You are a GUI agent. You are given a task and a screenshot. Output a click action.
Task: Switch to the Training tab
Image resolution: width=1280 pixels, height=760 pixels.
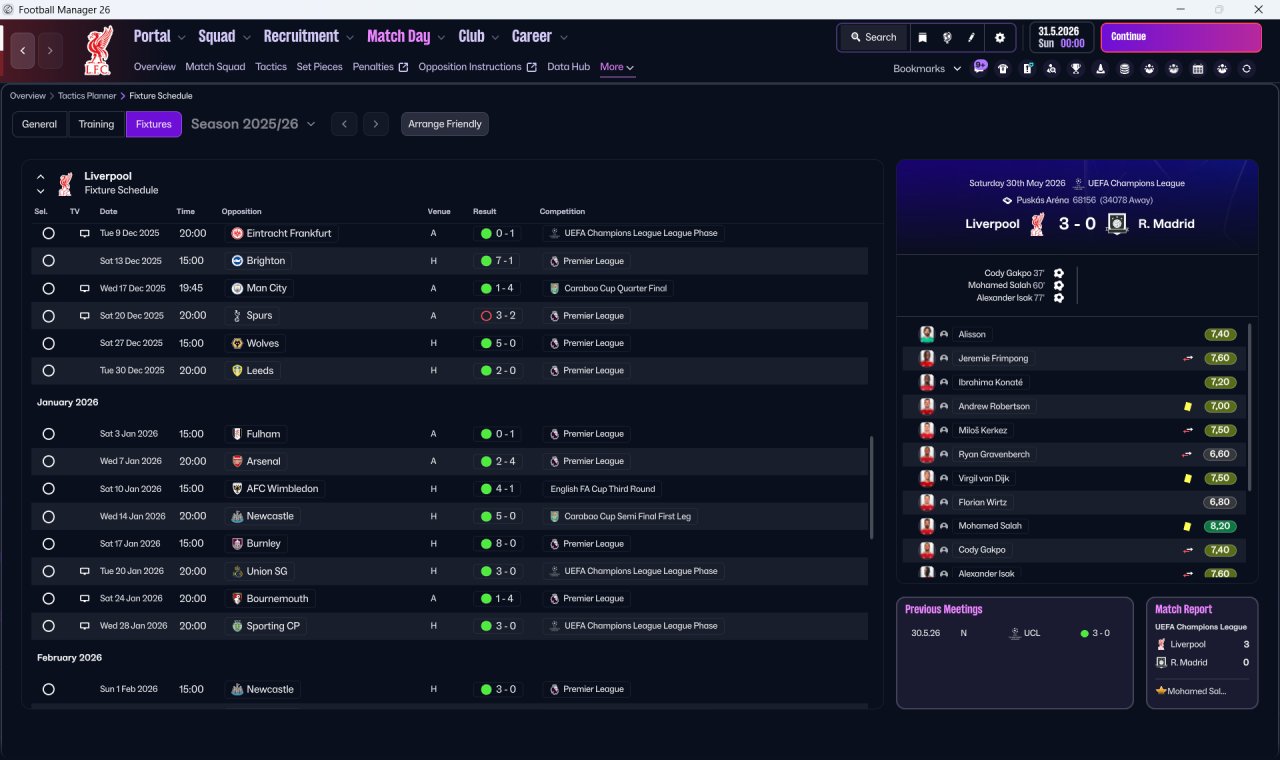tap(96, 124)
